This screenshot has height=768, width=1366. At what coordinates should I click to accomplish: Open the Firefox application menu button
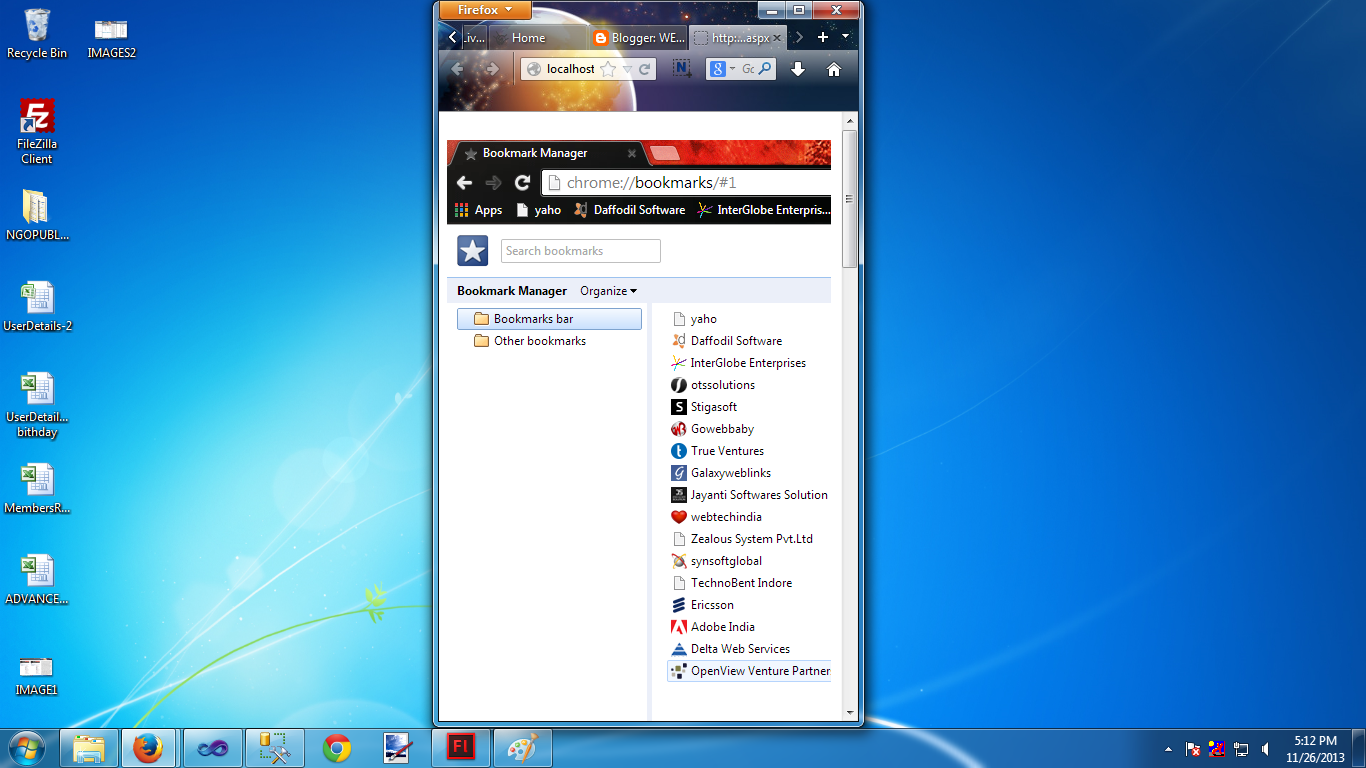pyautogui.click(x=485, y=10)
